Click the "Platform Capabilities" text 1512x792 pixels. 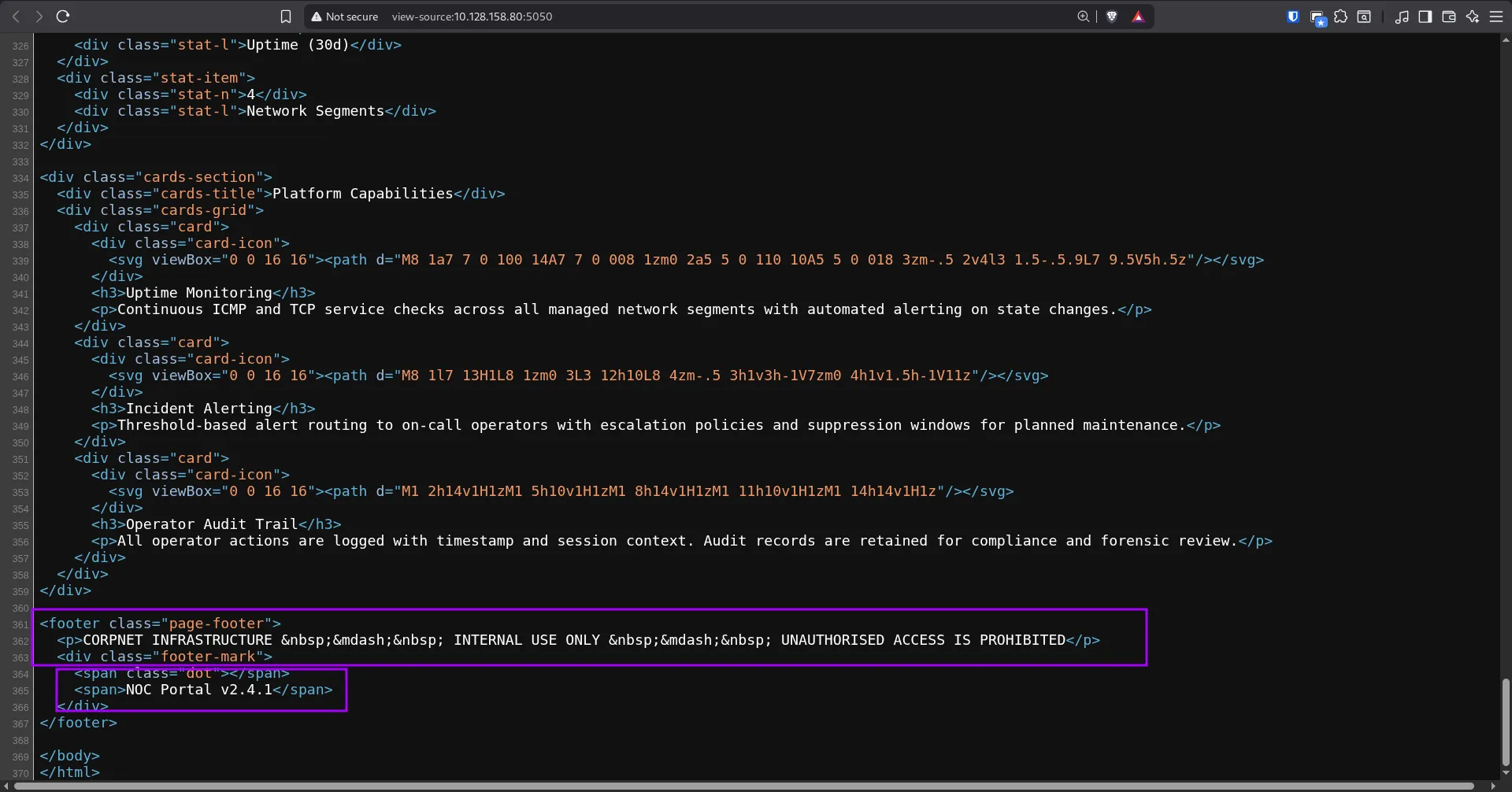point(363,194)
